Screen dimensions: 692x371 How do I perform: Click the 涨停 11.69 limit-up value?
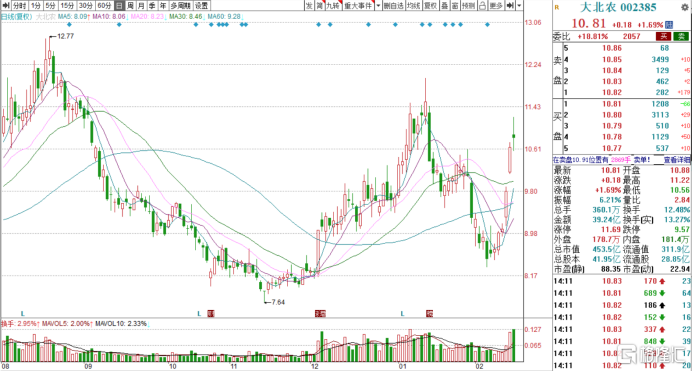coord(612,229)
